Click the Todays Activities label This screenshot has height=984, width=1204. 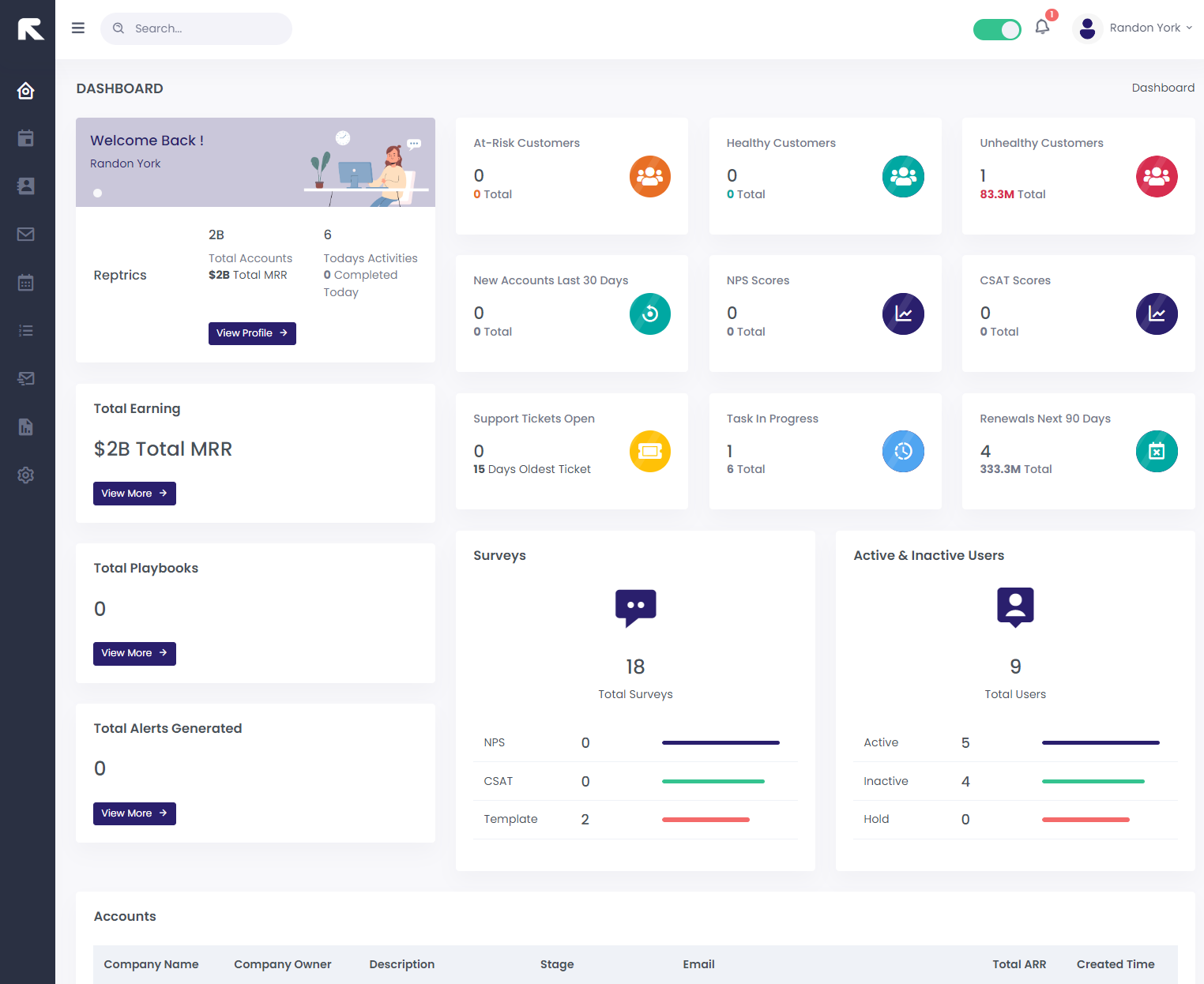coord(371,258)
